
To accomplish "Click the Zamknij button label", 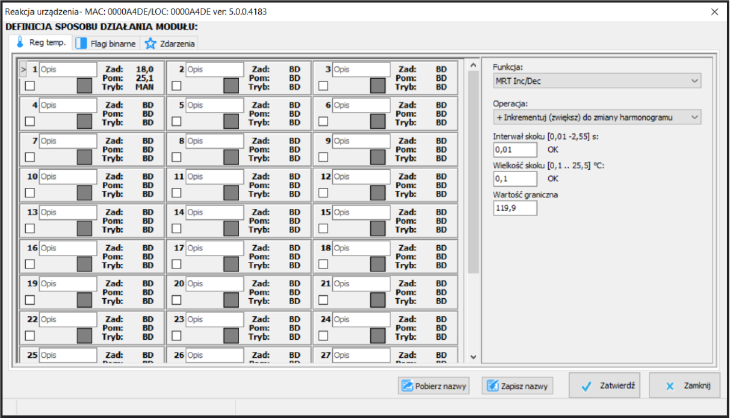I will coord(697,385).
